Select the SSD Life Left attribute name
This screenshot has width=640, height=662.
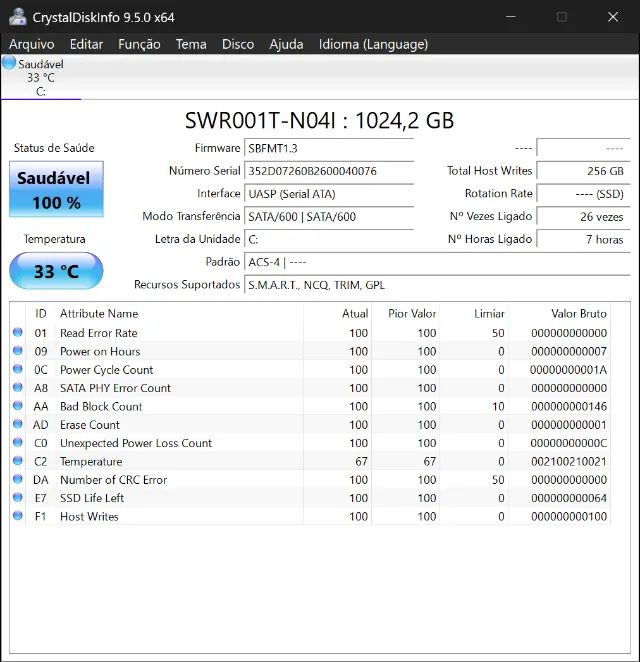(x=92, y=498)
